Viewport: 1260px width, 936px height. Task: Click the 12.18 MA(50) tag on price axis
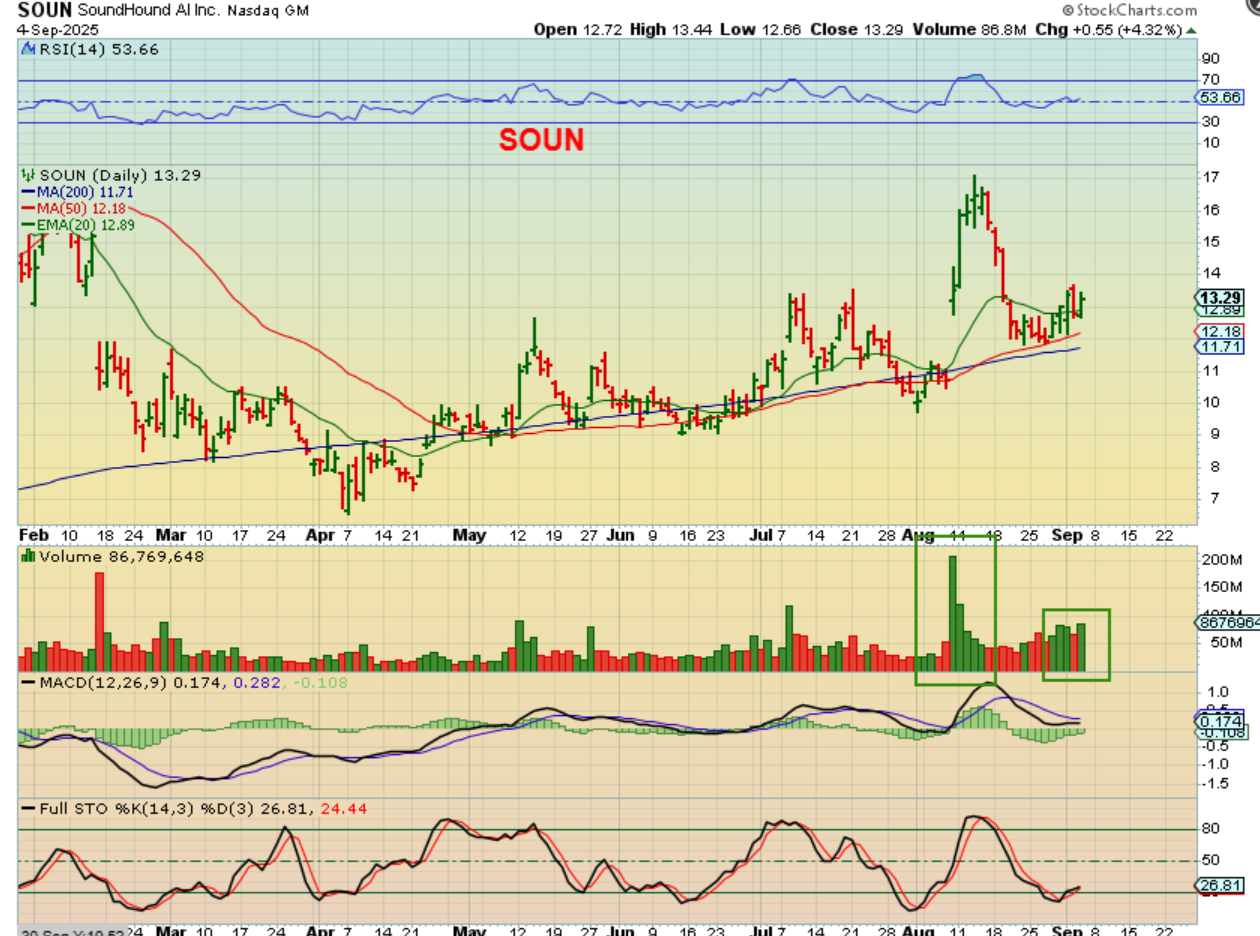click(x=1221, y=331)
